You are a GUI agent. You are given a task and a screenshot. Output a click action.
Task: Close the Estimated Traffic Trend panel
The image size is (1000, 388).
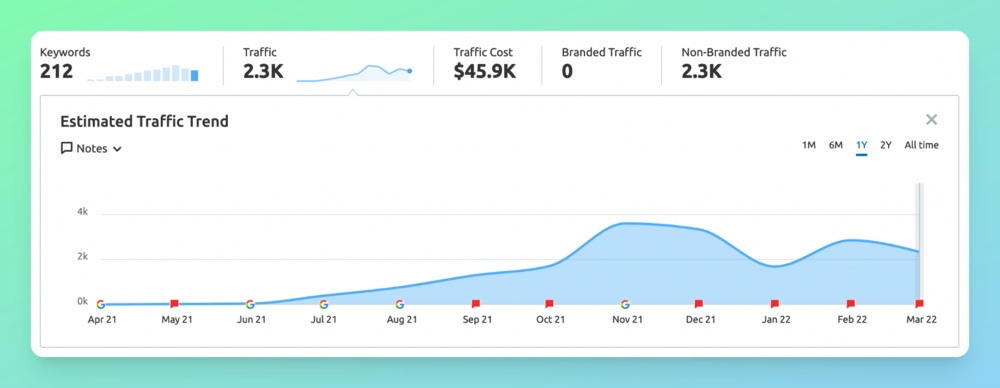click(x=931, y=119)
